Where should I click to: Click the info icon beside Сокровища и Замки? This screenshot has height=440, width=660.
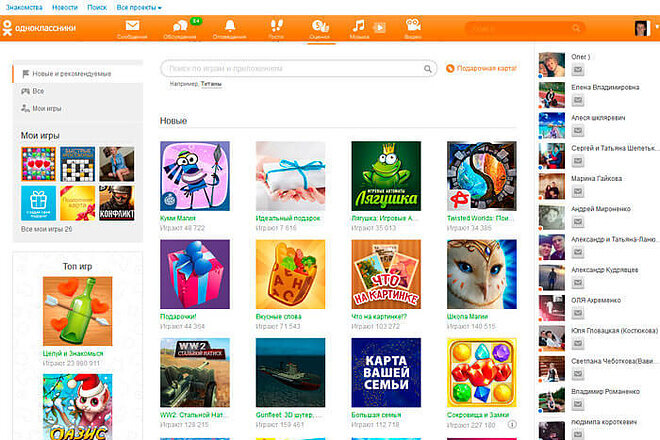(x=512, y=424)
